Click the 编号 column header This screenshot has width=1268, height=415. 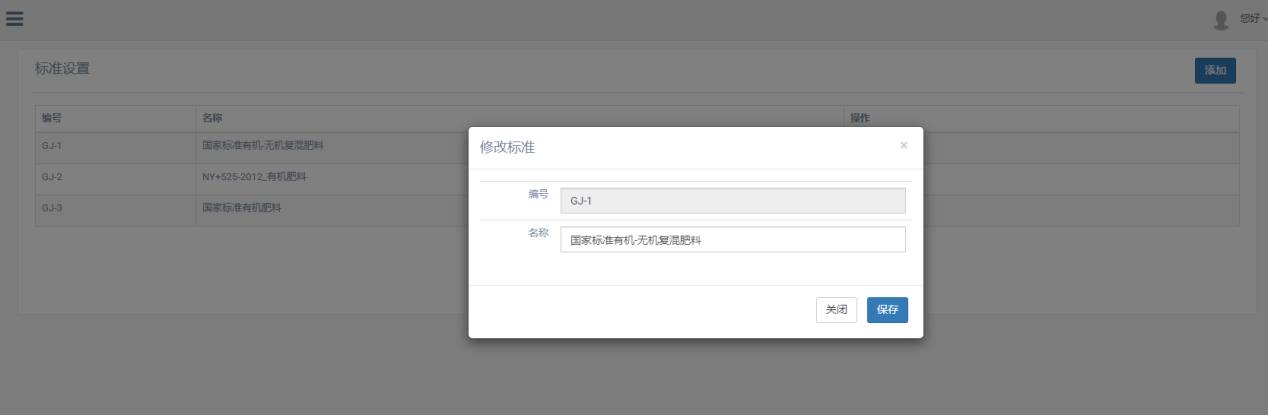52,118
